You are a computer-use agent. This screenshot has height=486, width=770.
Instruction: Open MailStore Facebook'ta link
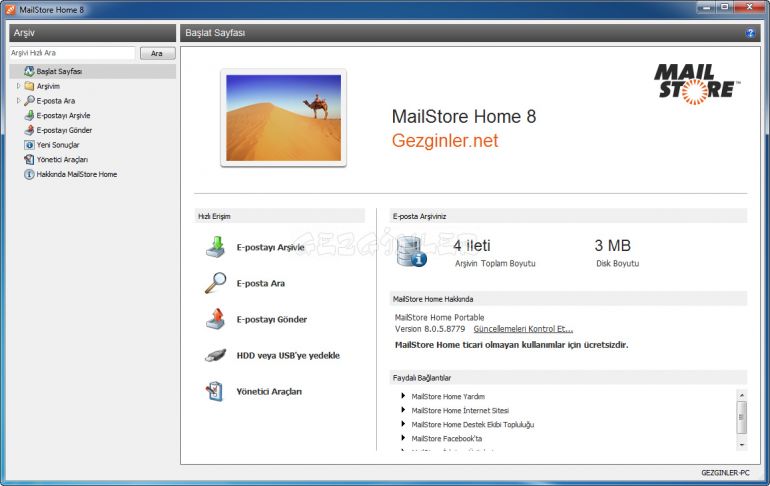[x=446, y=438]
